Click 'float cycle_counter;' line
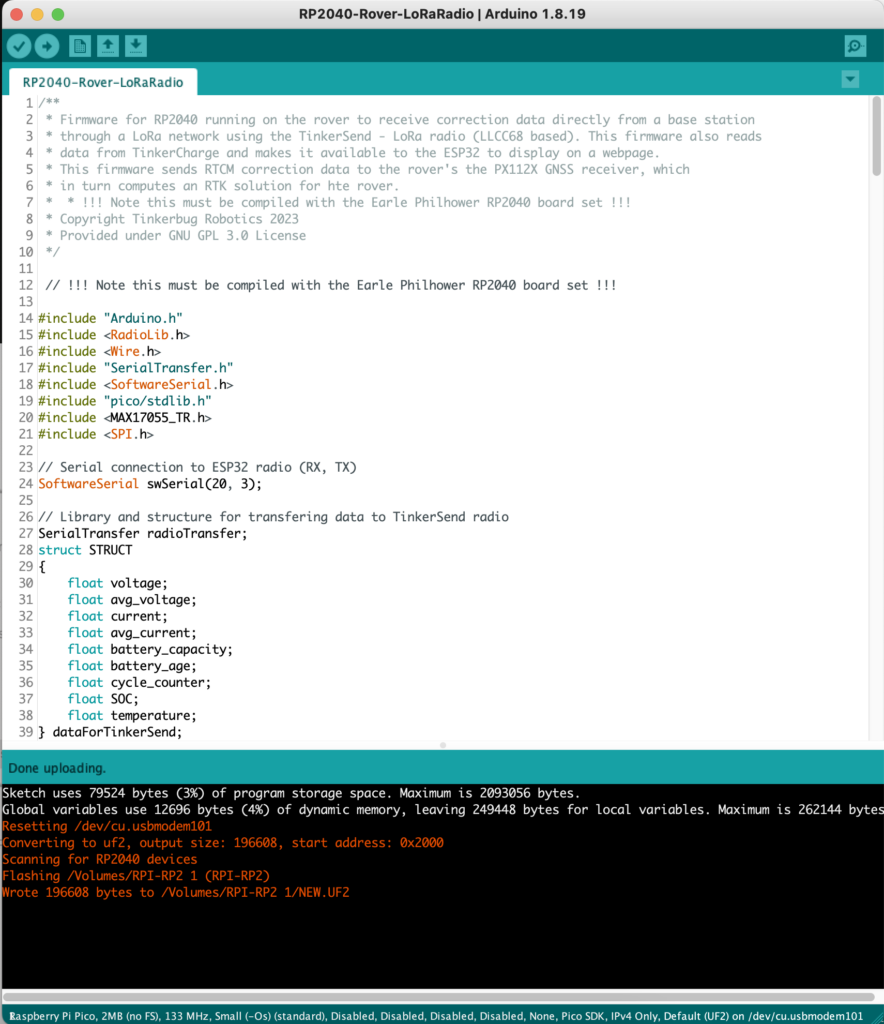884x1024 pixels. (139, 682)
